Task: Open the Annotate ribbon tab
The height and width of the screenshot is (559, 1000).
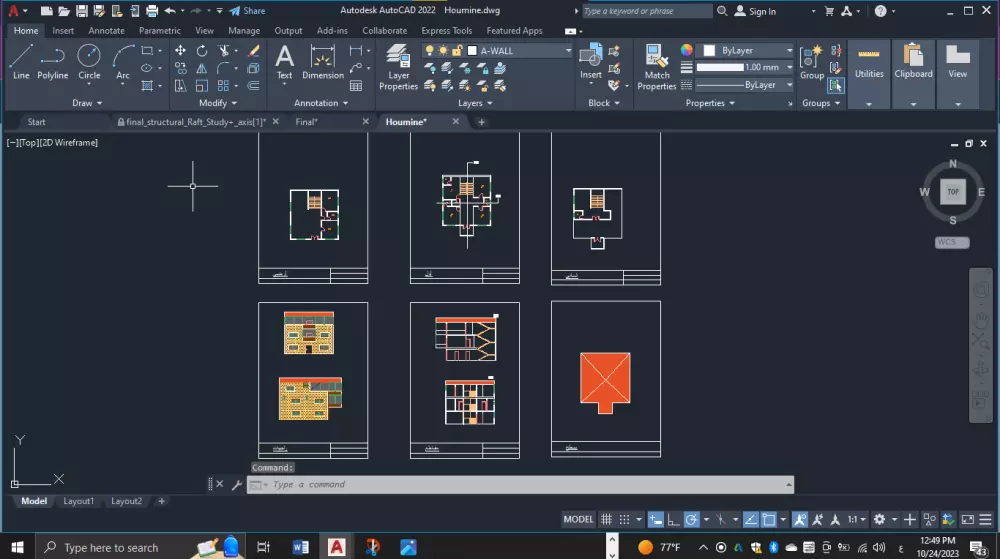Action: pyautogui.click(x=106, y=31)
